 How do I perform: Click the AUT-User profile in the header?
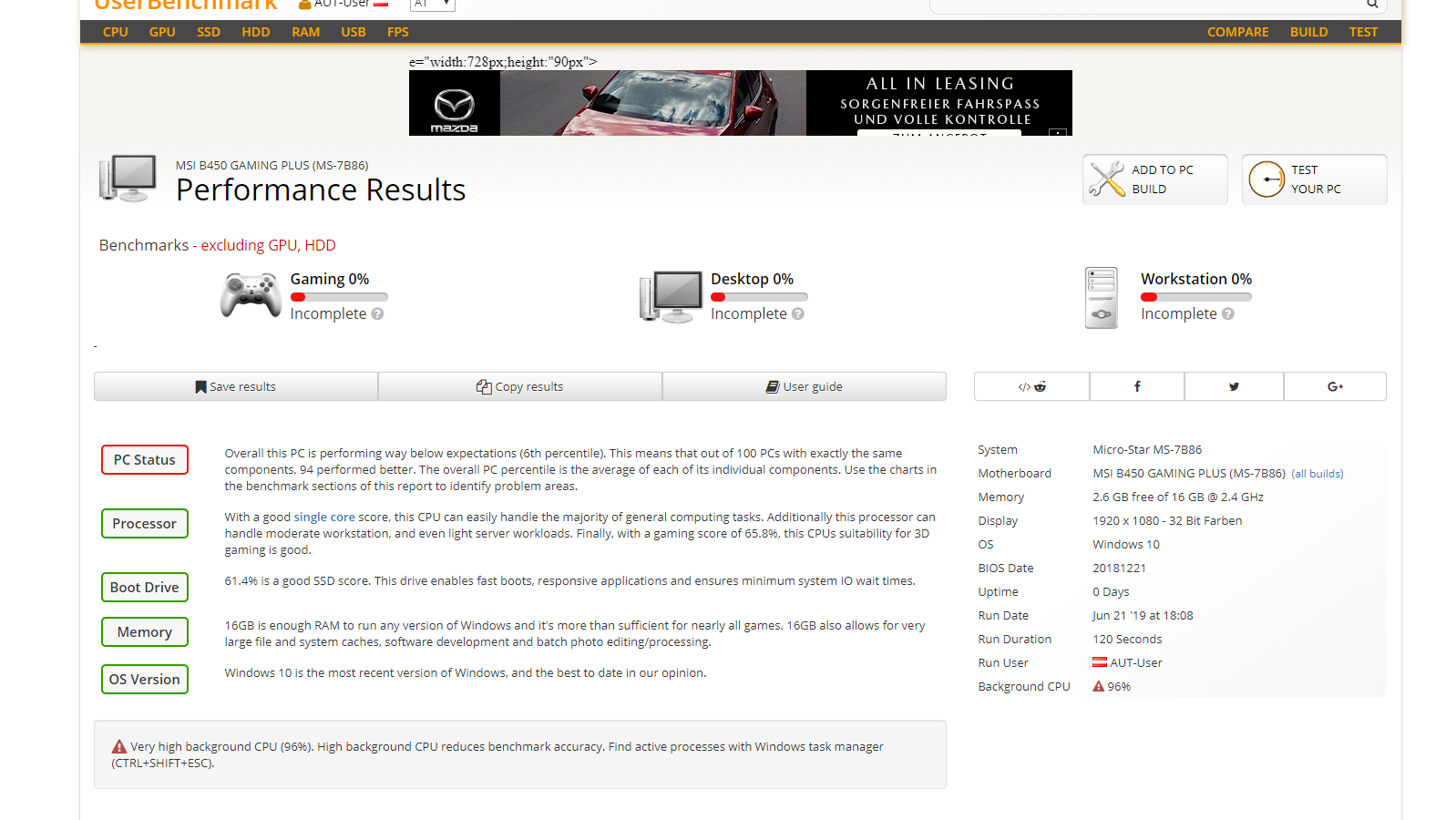point(343,4)
